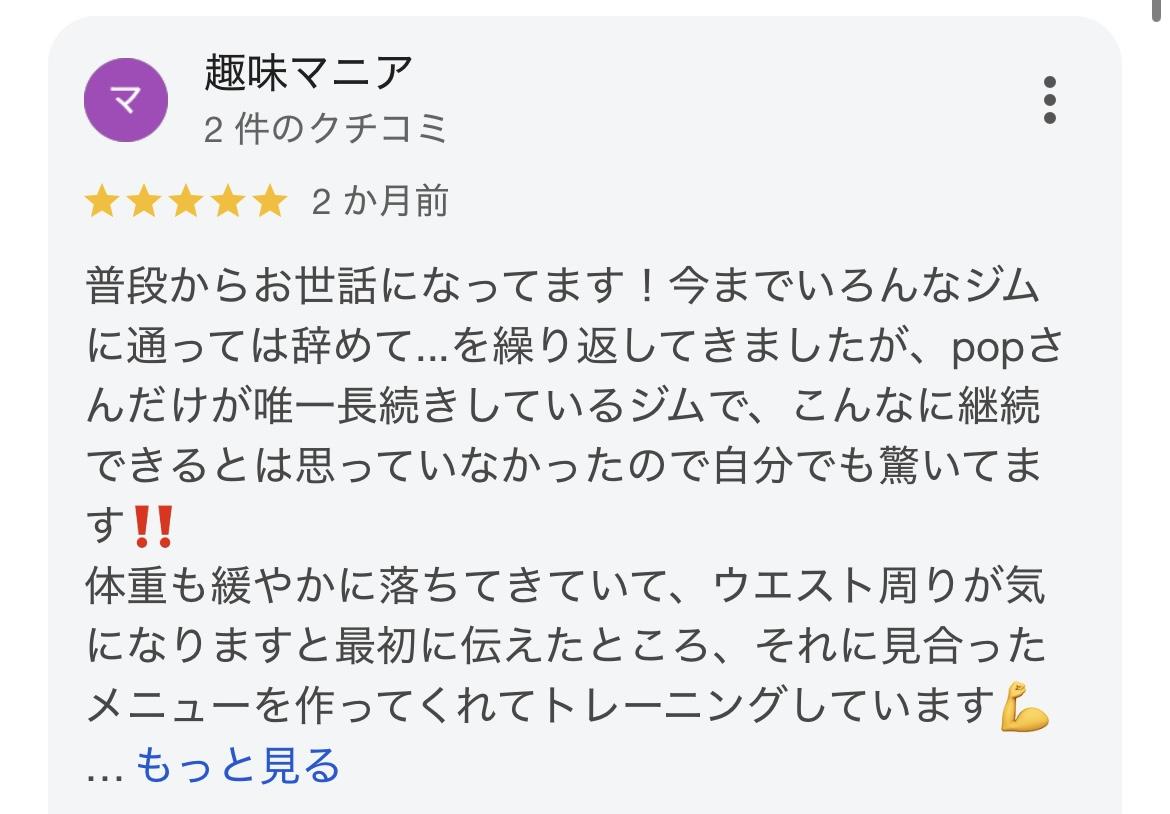Open reviewer profile 趣味マニア
This screenshot has height=814, width=1170.
308,72
